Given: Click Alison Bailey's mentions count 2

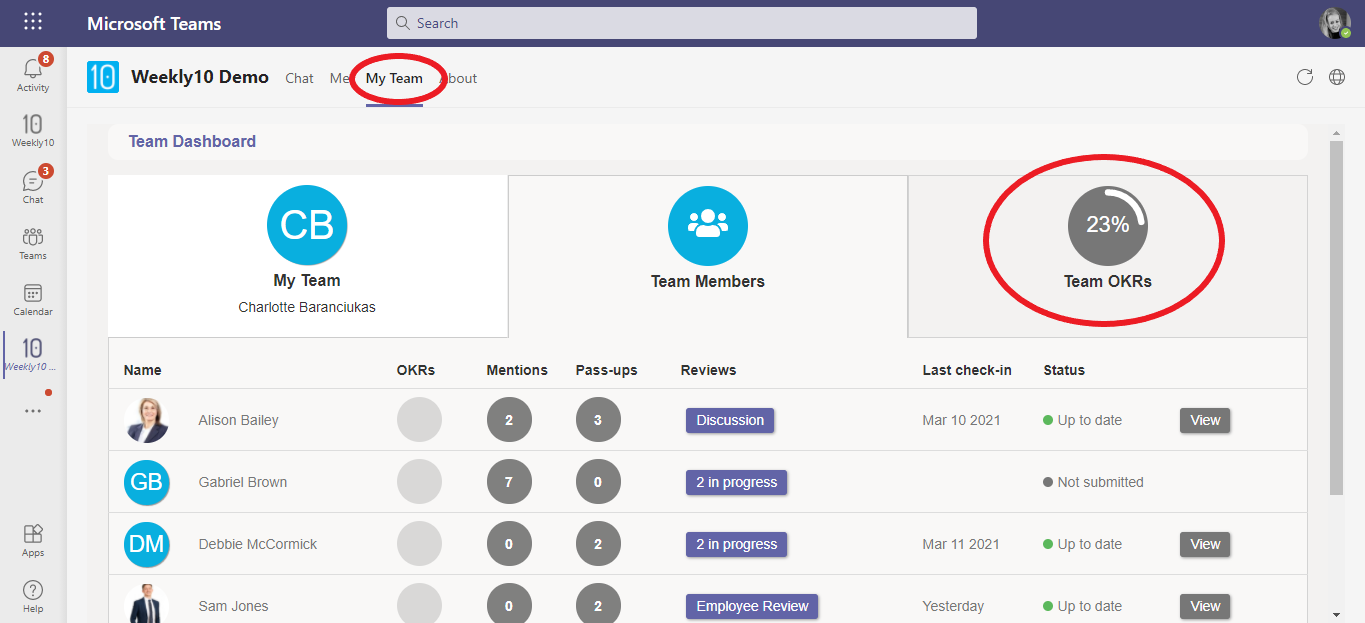Looking at the screenshot, I should (509, 420).
